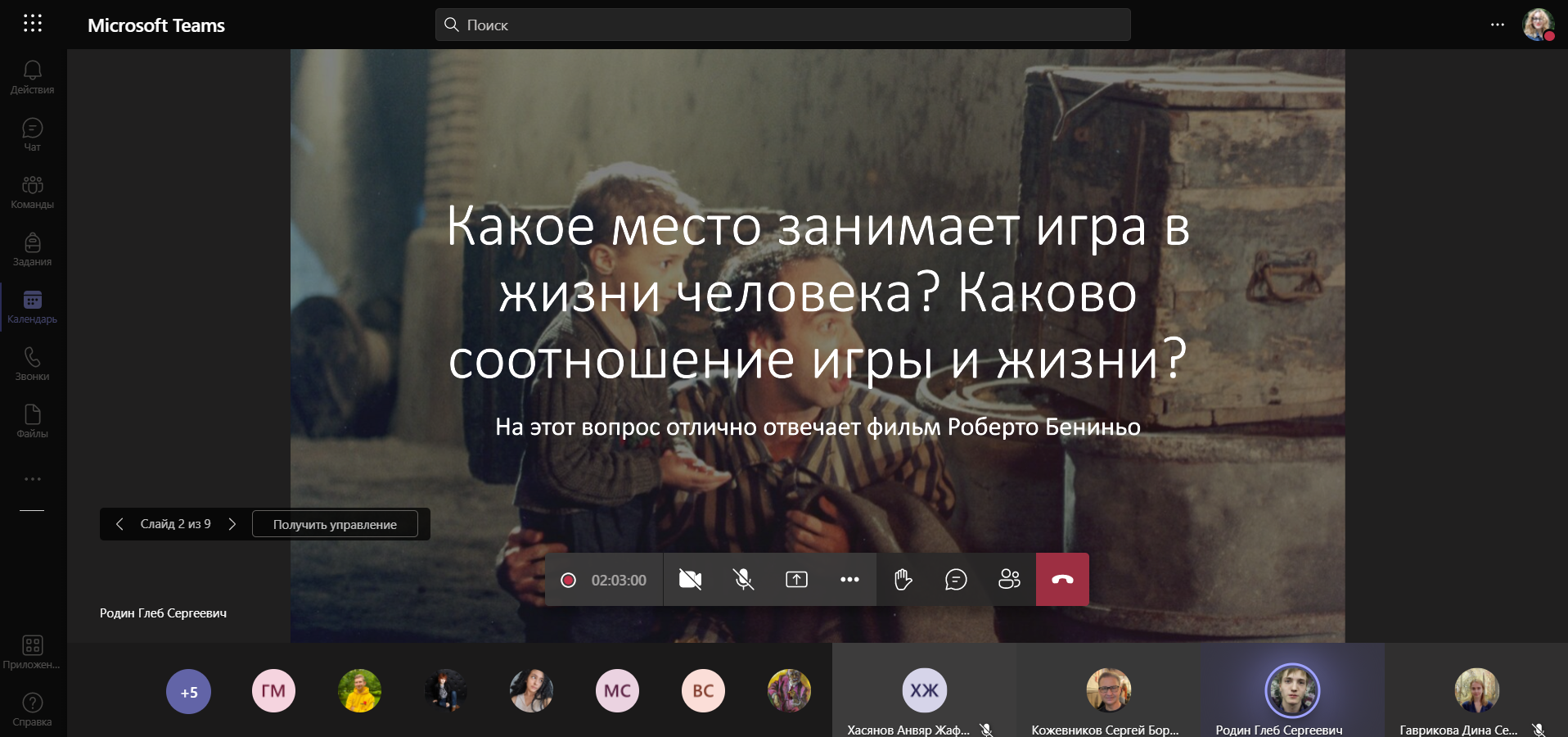Open the Assignments (Задания) section

coord(33,249)
